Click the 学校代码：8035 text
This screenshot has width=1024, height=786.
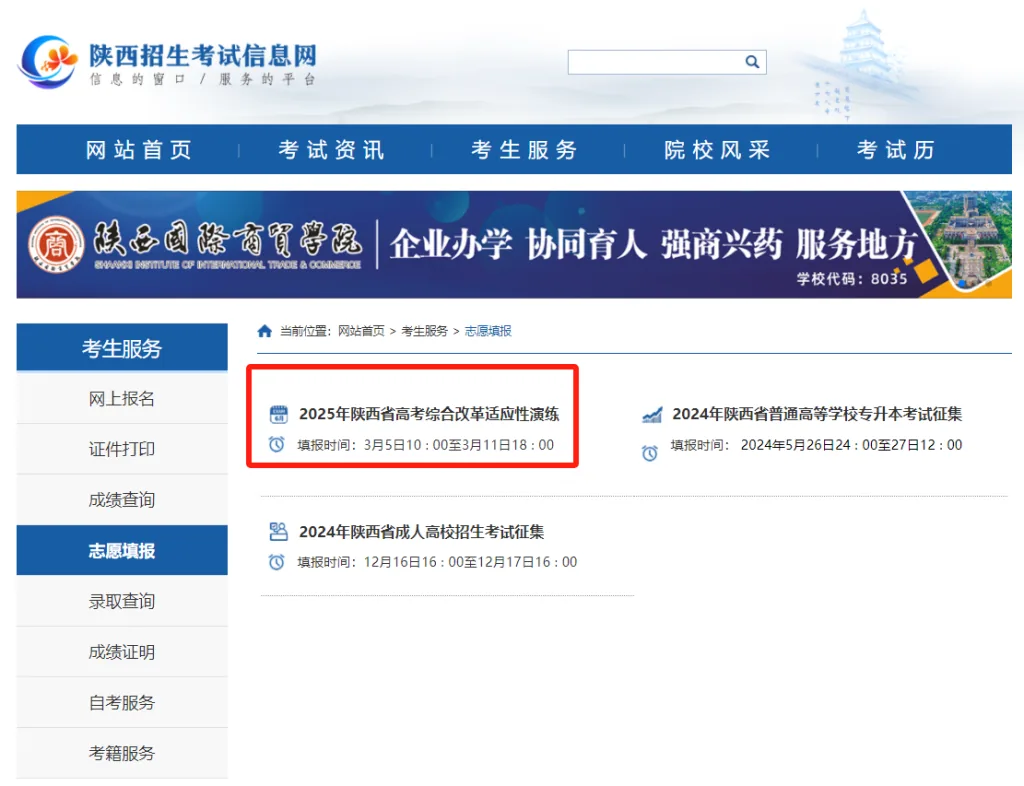(x=852, y=279)
